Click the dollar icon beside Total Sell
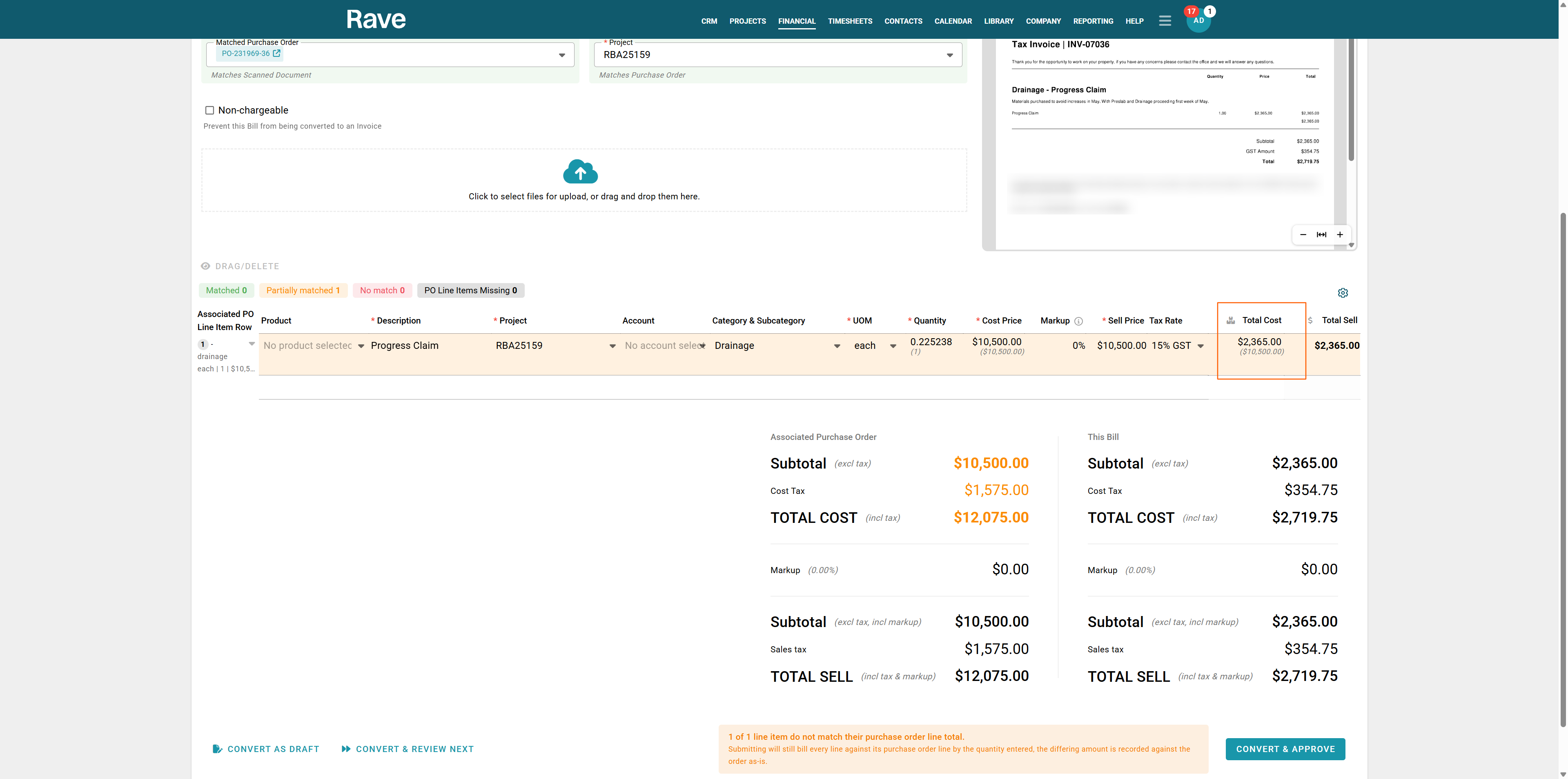1568x779 pixels. (x=1310, y=320)
